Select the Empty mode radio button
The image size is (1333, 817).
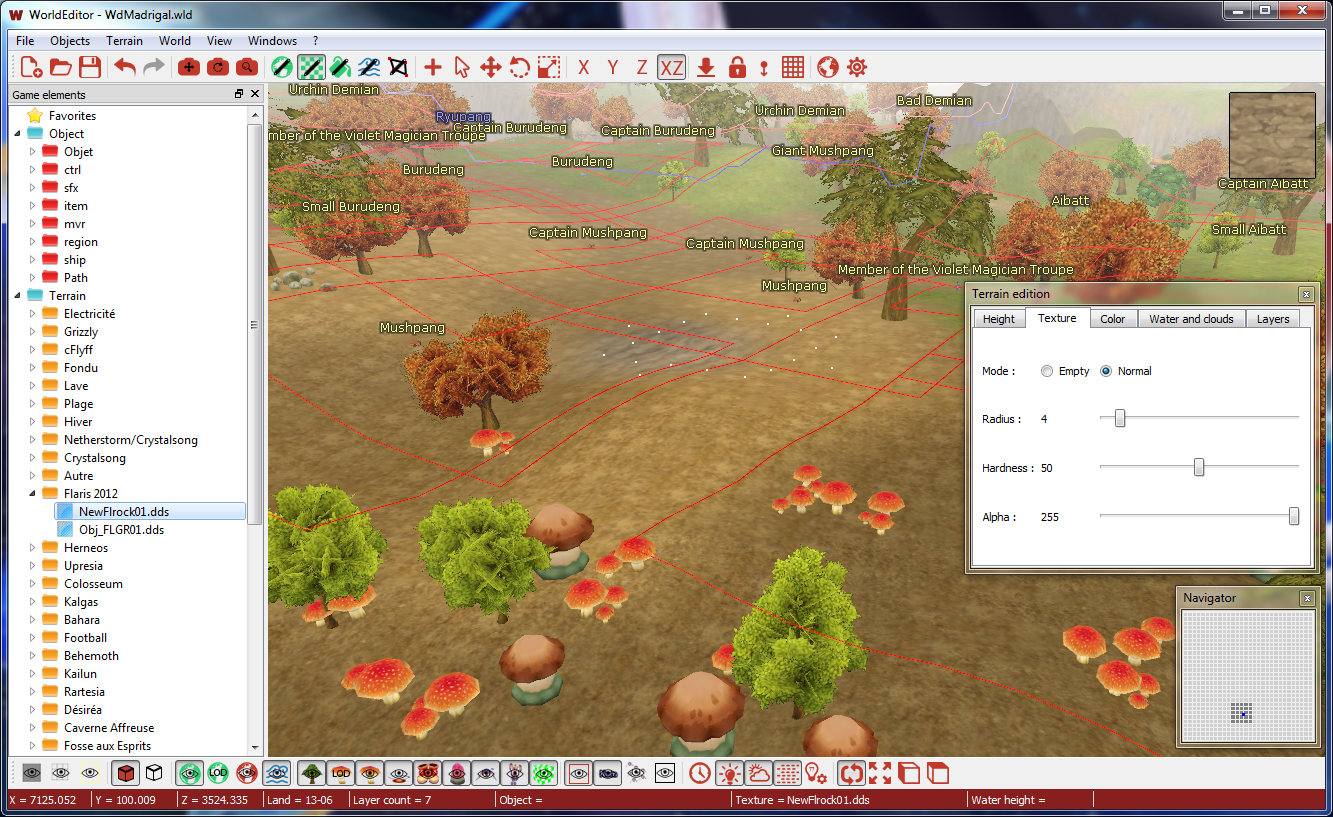point(1047,371)
